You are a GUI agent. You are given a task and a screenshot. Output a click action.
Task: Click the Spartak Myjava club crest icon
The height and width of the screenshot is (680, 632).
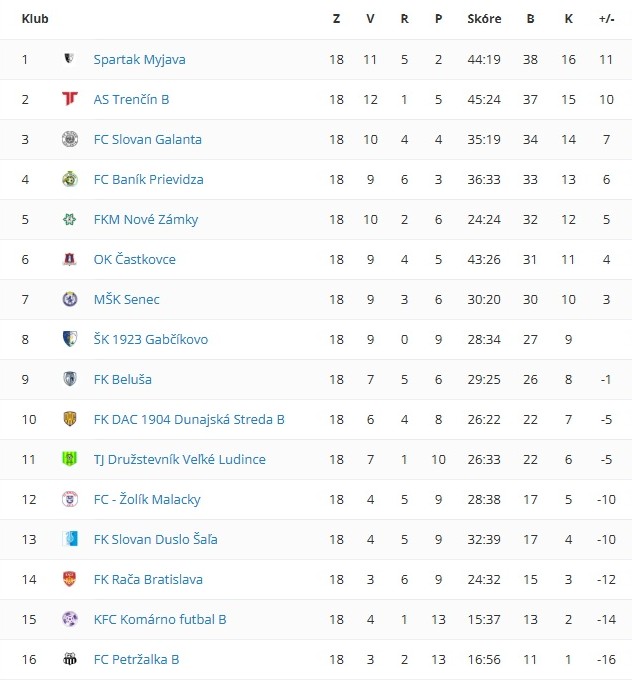69,59
